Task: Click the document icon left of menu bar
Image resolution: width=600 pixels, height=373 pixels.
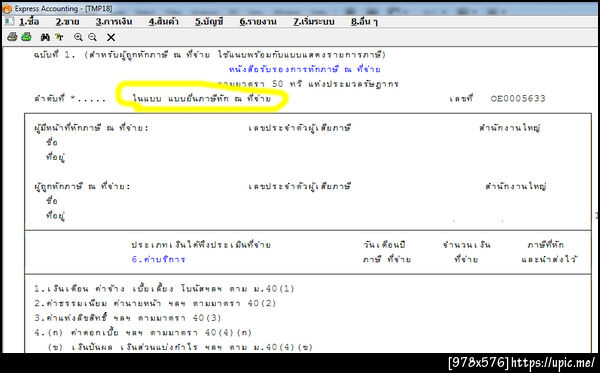Action: point(9,21)
